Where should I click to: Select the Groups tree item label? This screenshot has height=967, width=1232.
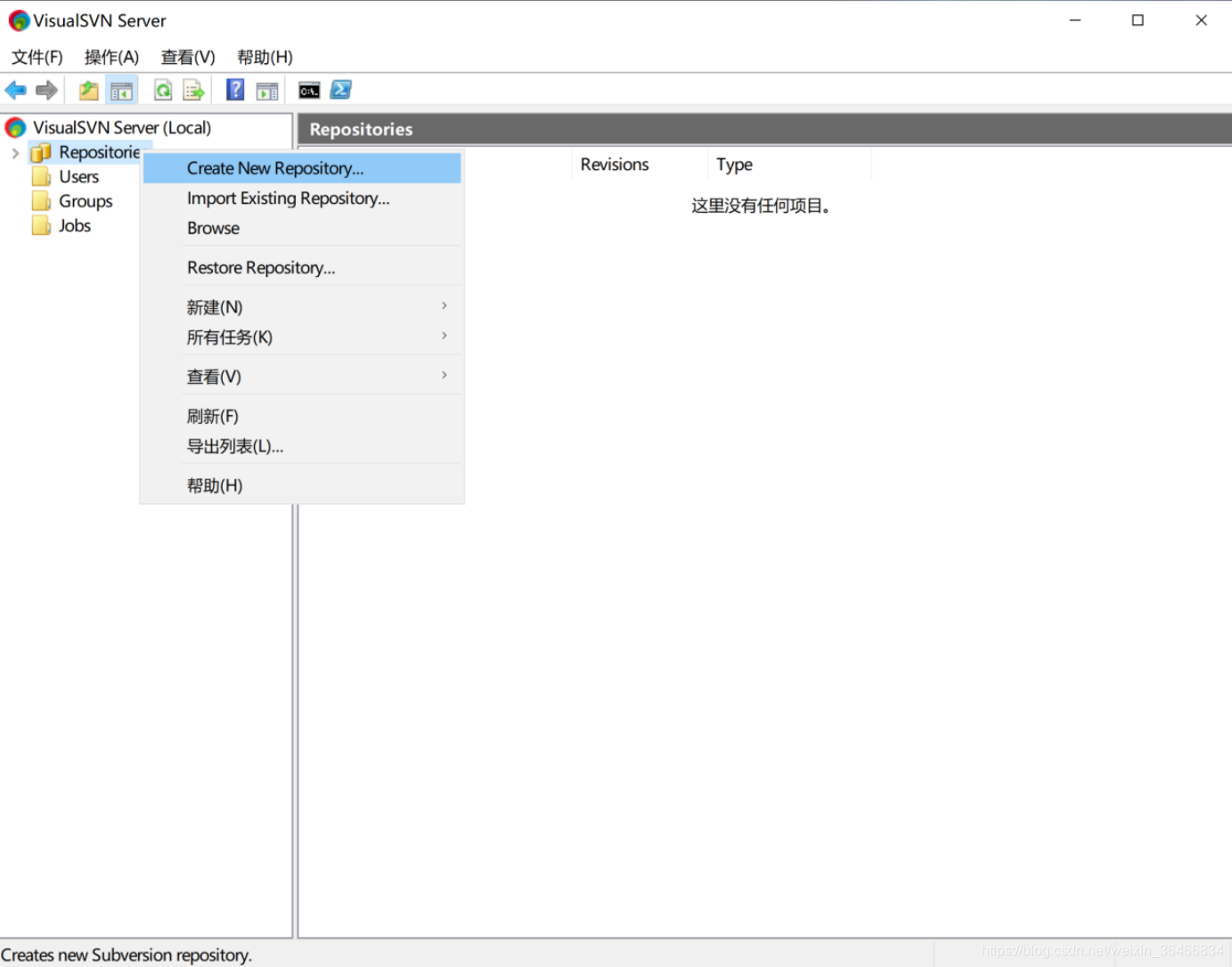[x=86, y=201]
